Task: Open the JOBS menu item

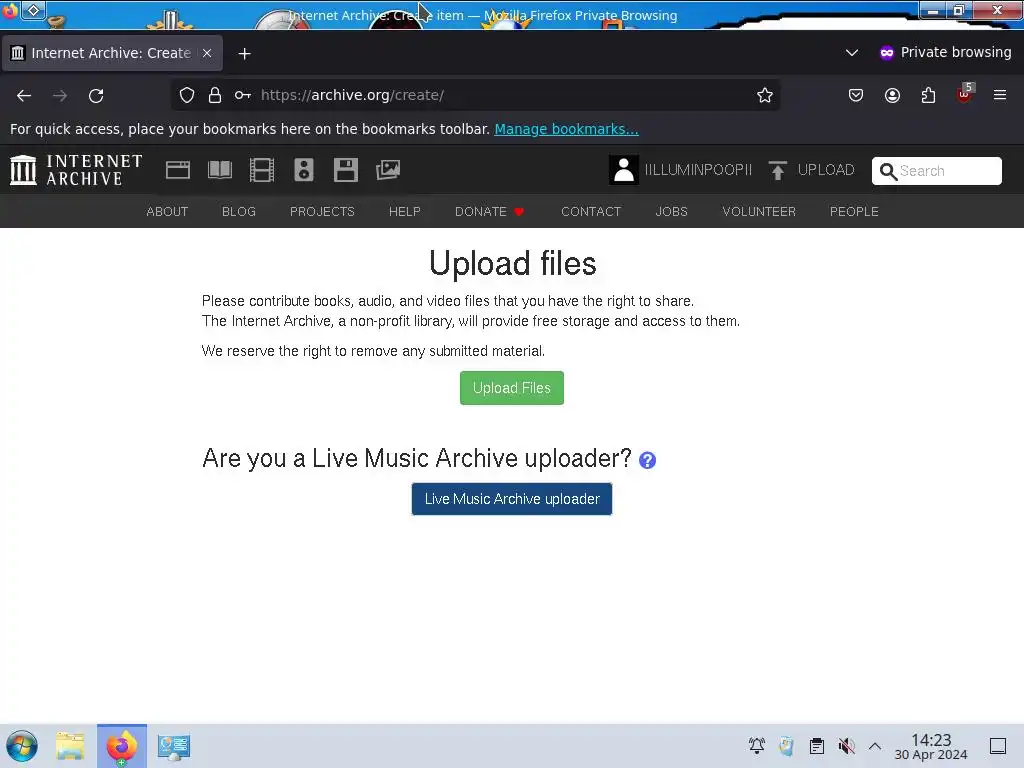Action: [x=671, y=212]
